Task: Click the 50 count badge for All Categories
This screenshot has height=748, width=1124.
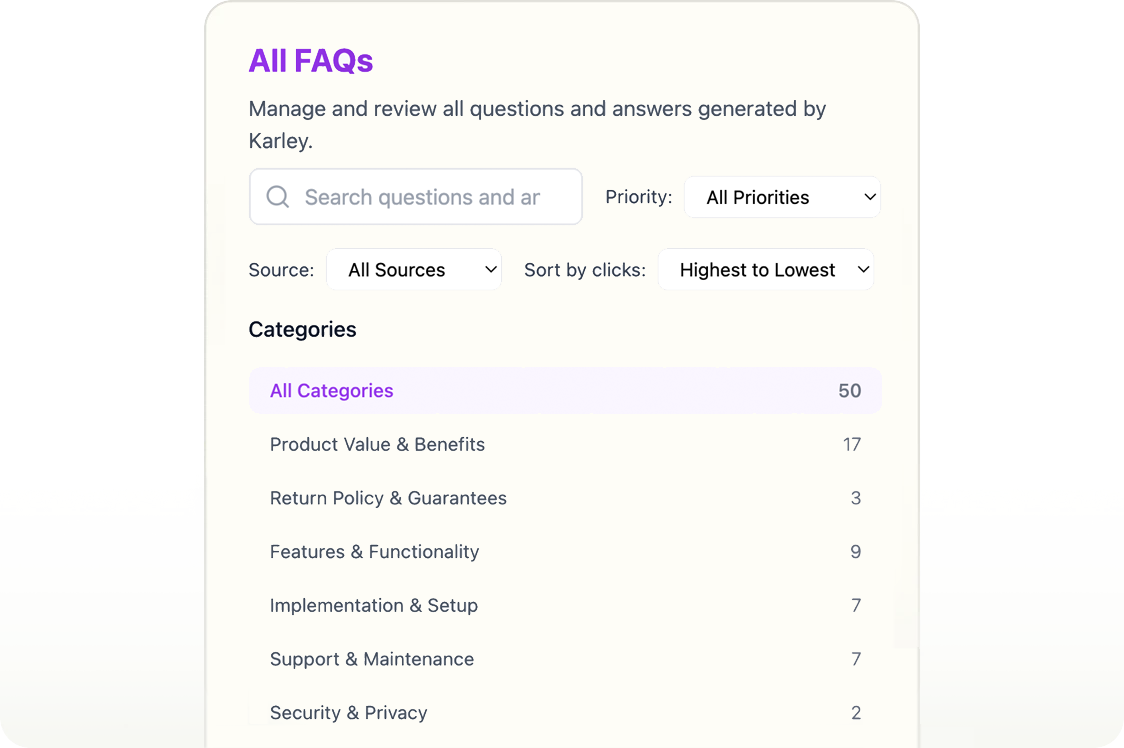Action: coord(849,391)
